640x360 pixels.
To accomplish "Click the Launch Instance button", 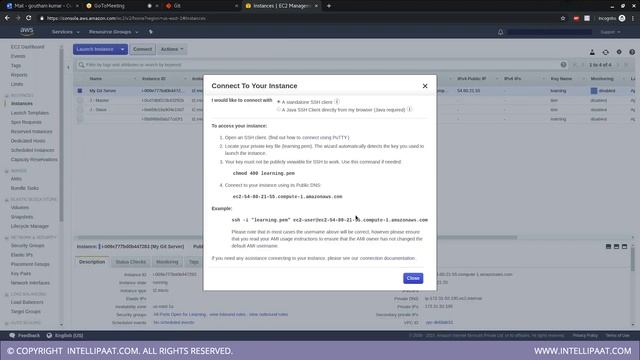I will [x=95, y=49].
